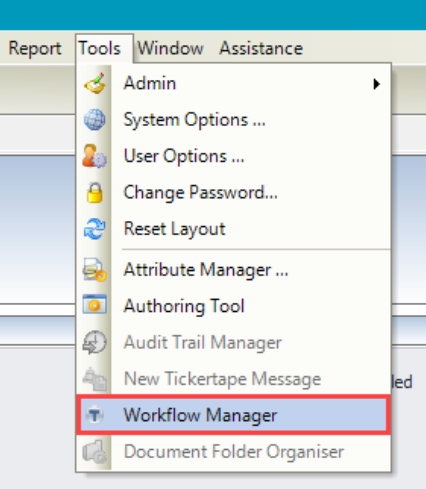Open the Tools menu
Viewport: 426px width, 489px height.
(x=99, y=49)
